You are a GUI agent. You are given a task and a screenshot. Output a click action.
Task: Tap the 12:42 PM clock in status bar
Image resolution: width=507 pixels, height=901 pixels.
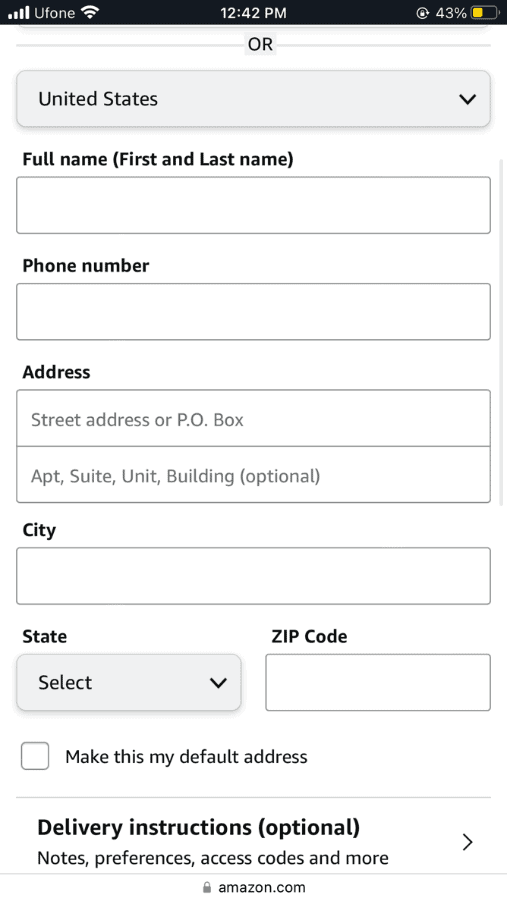coord(254,13)
